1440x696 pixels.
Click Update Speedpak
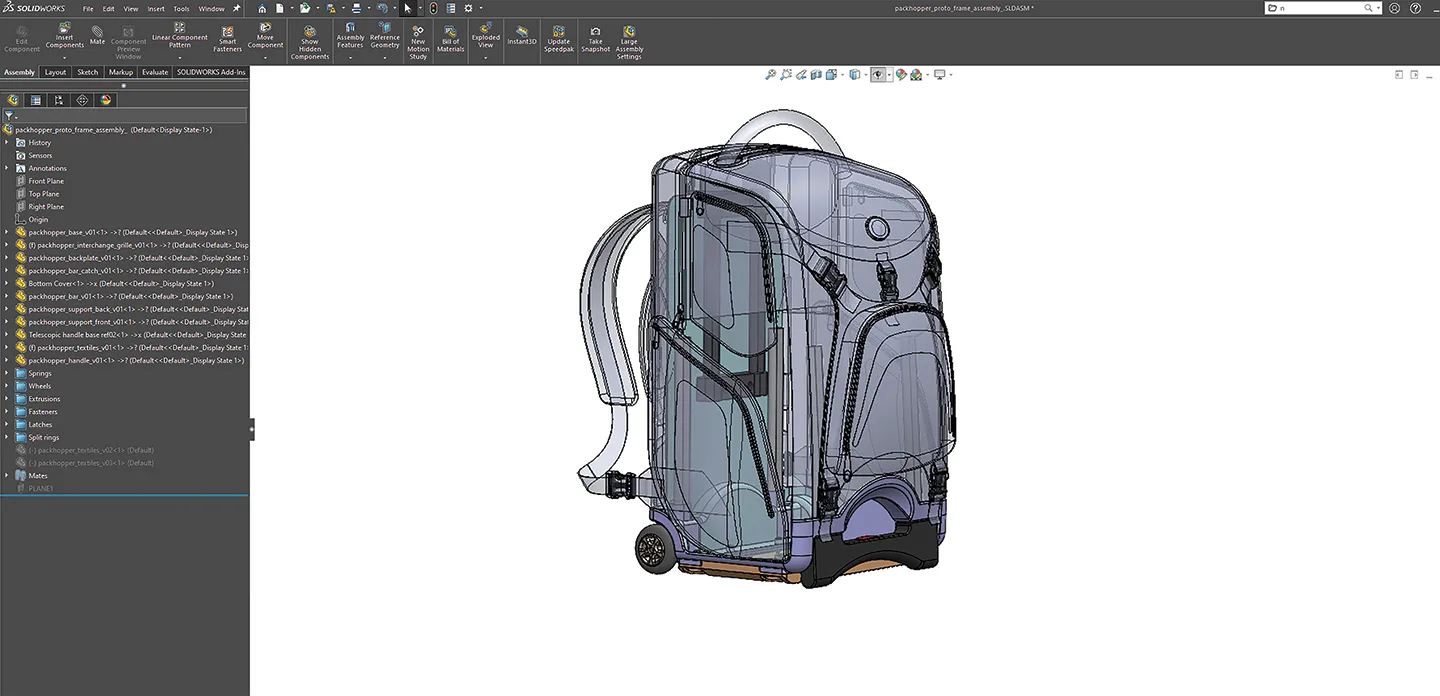point(559,40)
